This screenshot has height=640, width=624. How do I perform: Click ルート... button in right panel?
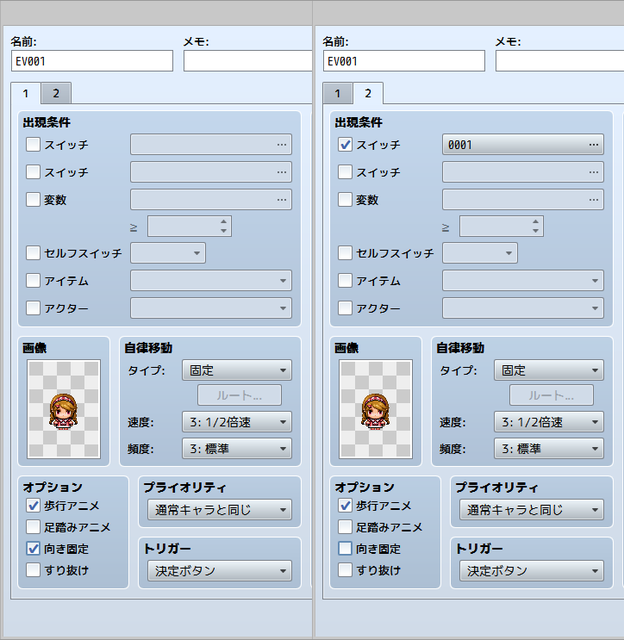(x=551, y=395)
